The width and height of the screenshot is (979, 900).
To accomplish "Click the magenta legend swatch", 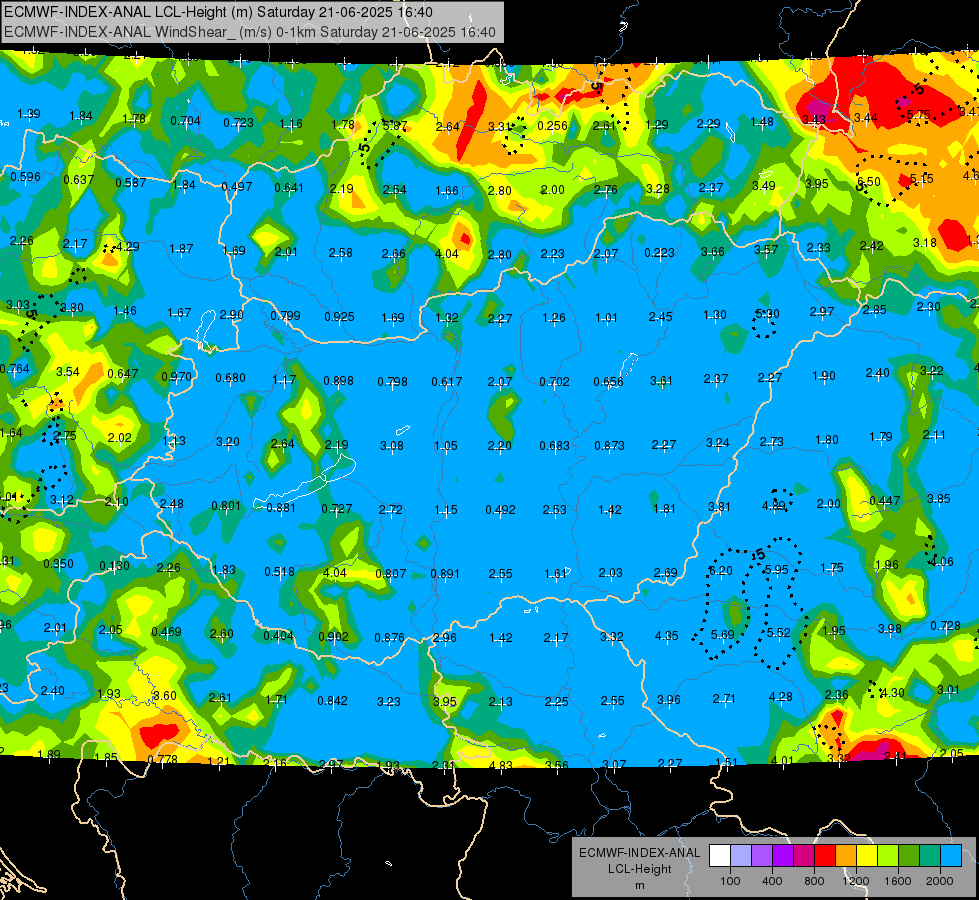I will [x=804, y=855].
